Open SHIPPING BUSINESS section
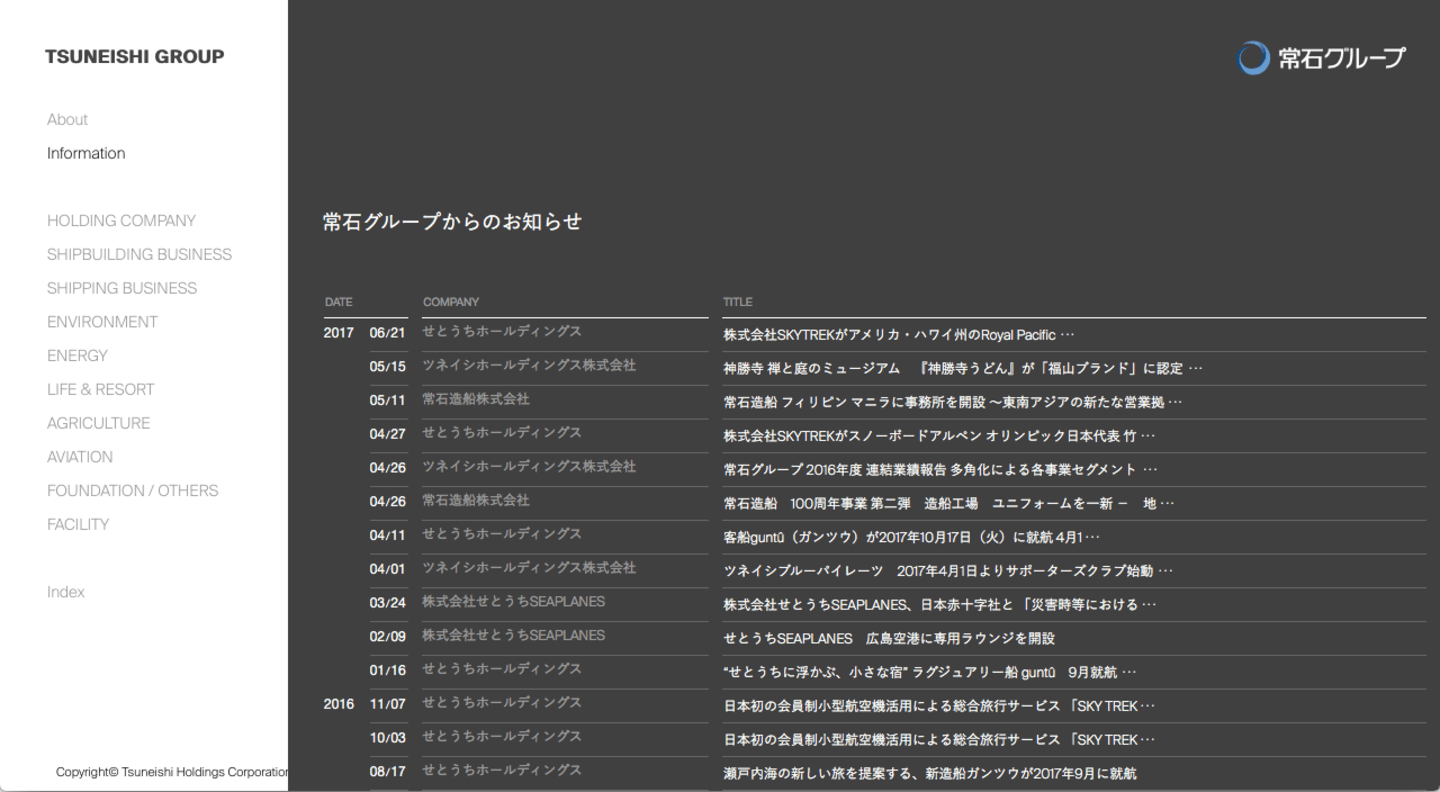The image size is (1440, 792). (x=122, y=288)
